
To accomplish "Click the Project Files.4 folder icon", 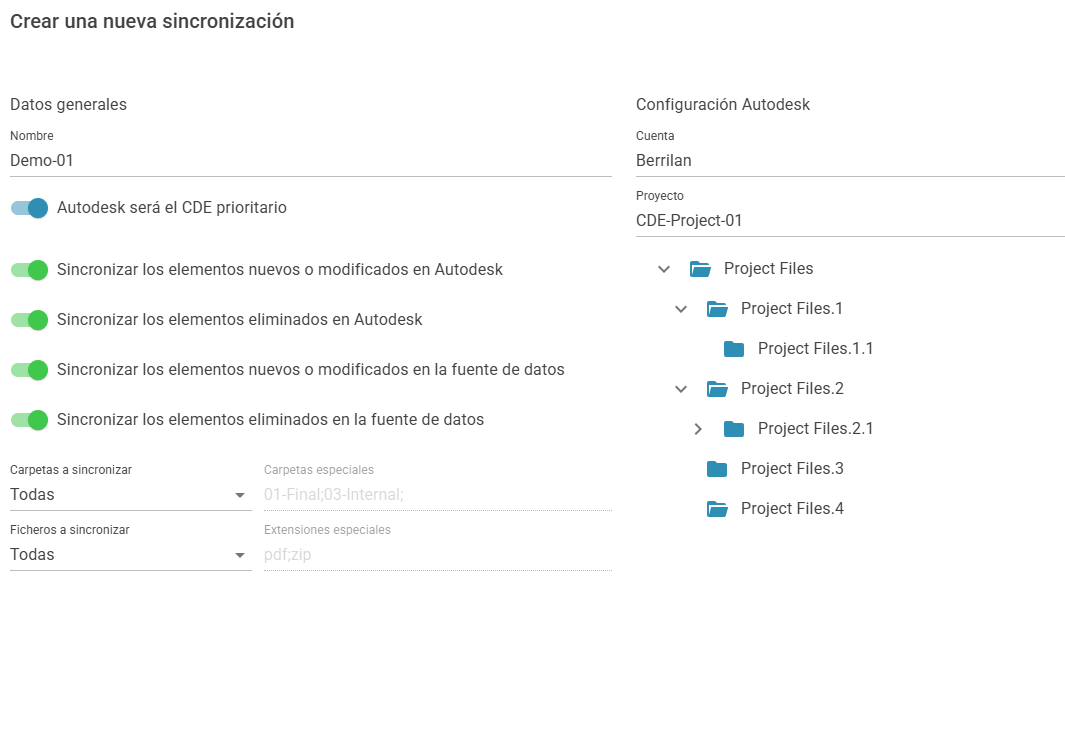I will pyautogui.click(x=717, y=509).
